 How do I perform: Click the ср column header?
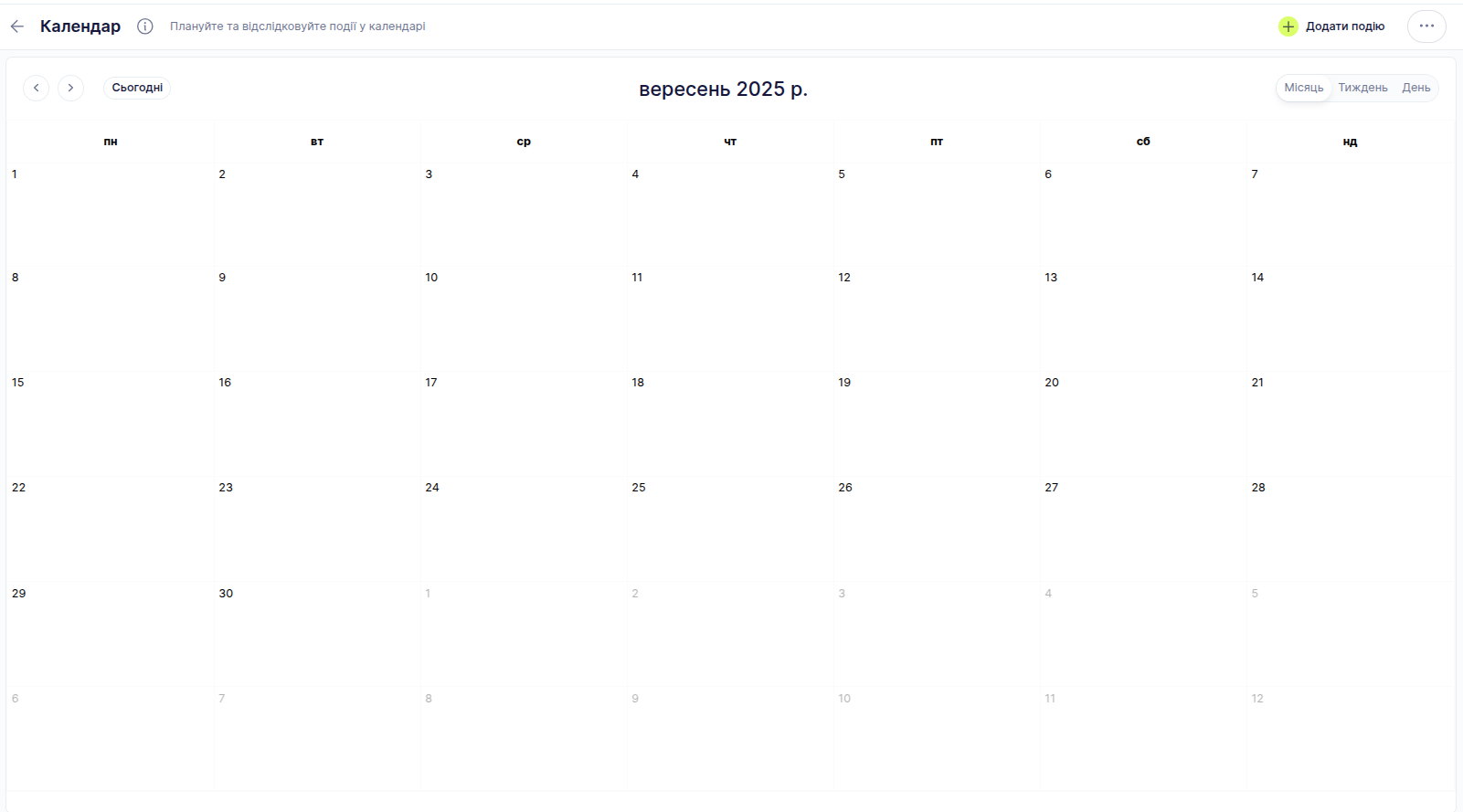coord(524,142)
